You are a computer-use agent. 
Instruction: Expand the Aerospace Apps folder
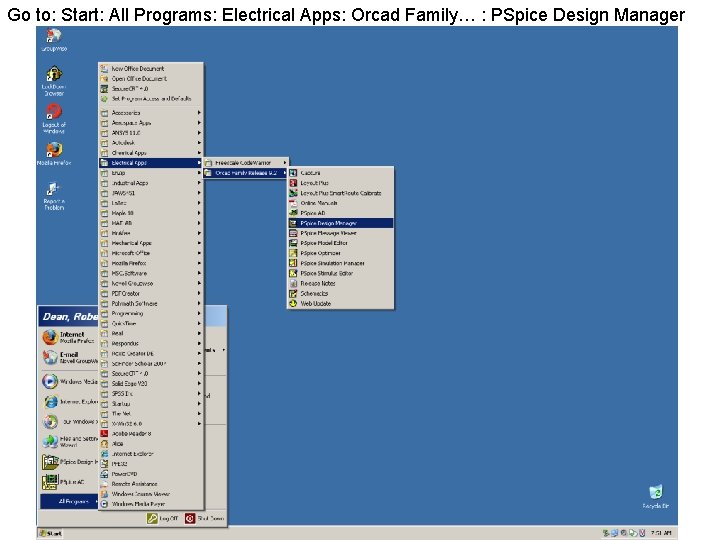(151, 123)
